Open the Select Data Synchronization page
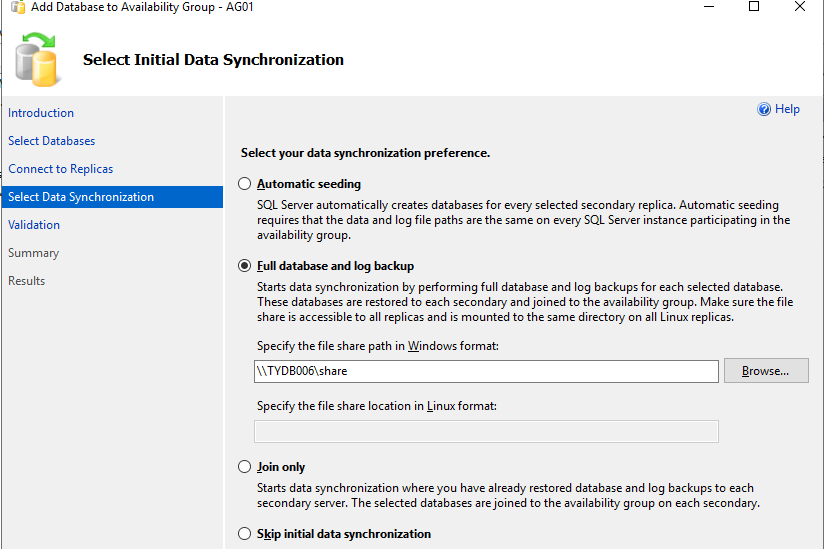This screenshot has width=824, height=549. (81, 197)
